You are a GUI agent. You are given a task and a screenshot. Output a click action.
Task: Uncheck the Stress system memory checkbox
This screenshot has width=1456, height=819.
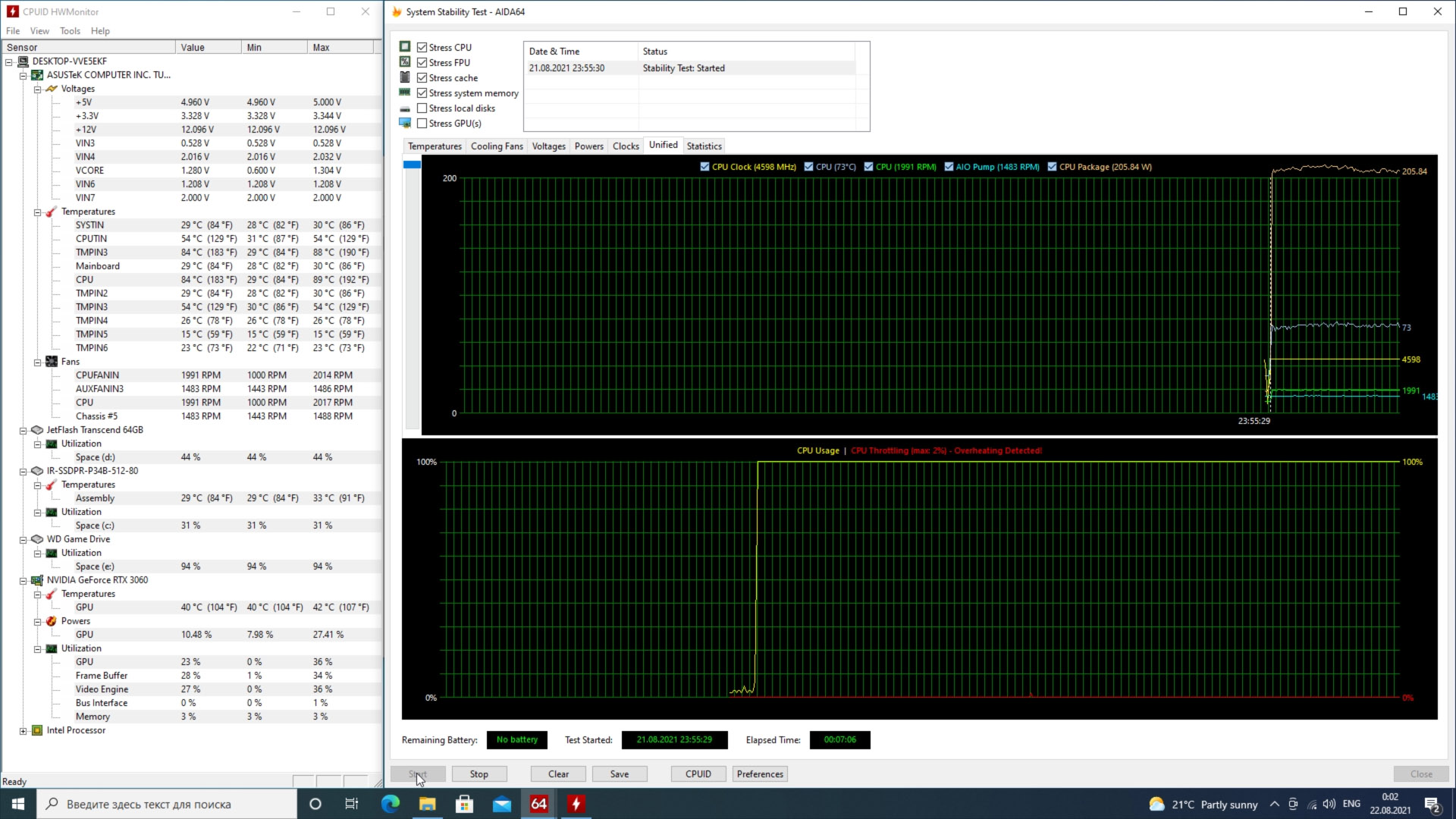[x=422, y=93]
